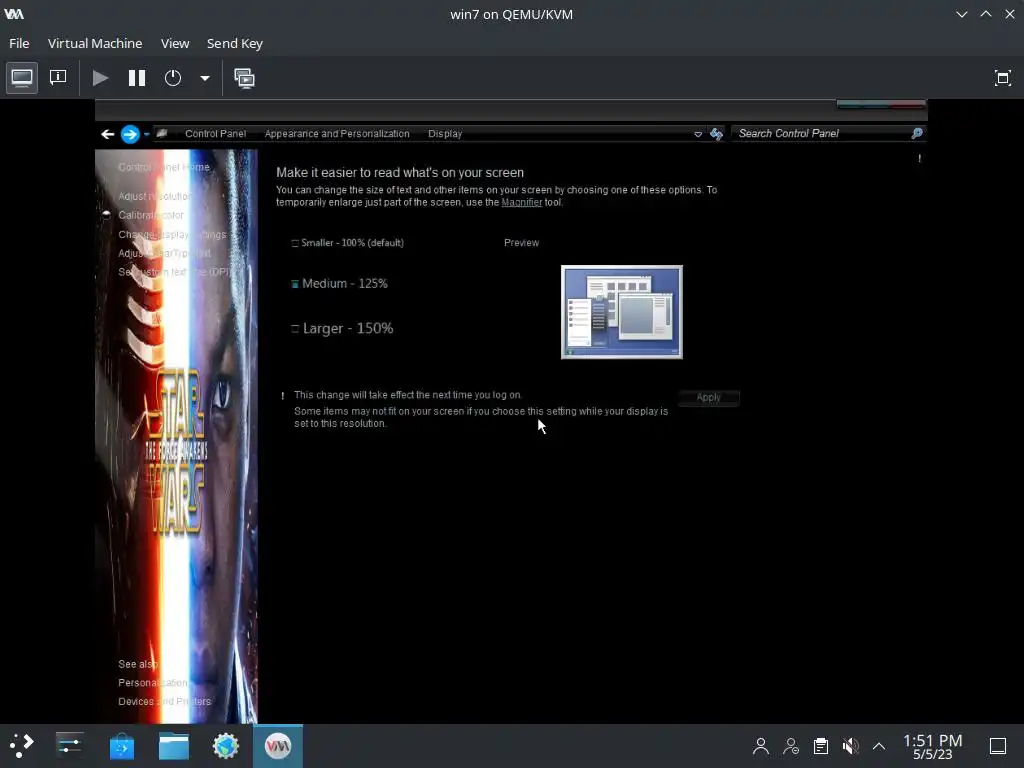This screenshot has width=1024, height=768.
Task: Open the clipboard tray icon
Action: pyautogui.click(x=821, y=746)
